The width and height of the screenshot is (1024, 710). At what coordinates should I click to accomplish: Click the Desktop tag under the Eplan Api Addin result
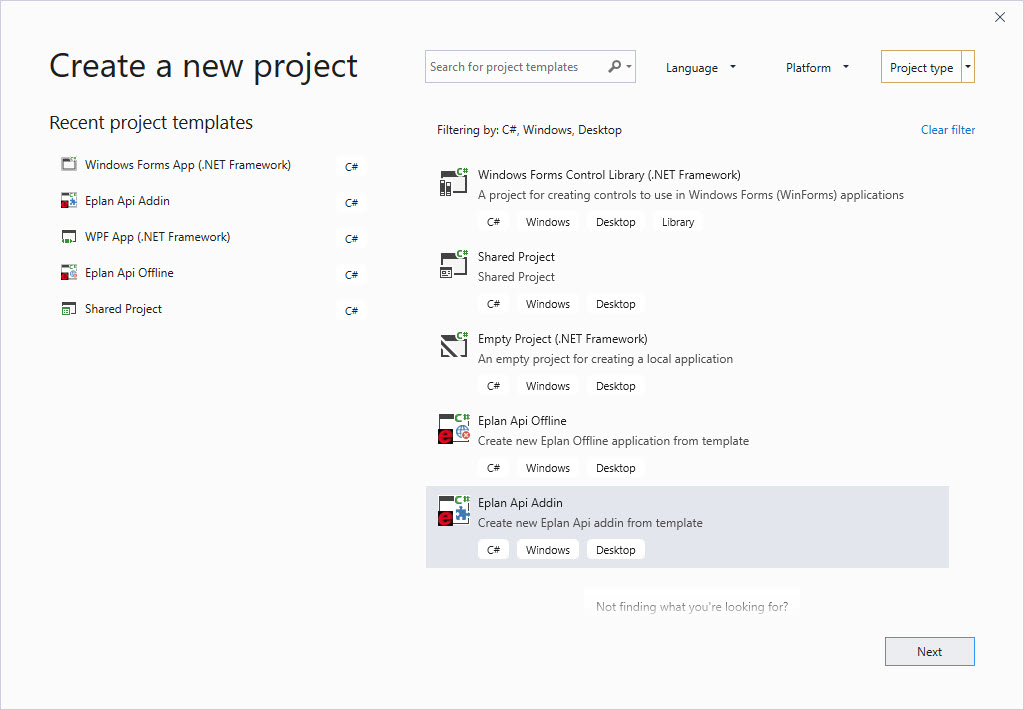pos(615,550)
